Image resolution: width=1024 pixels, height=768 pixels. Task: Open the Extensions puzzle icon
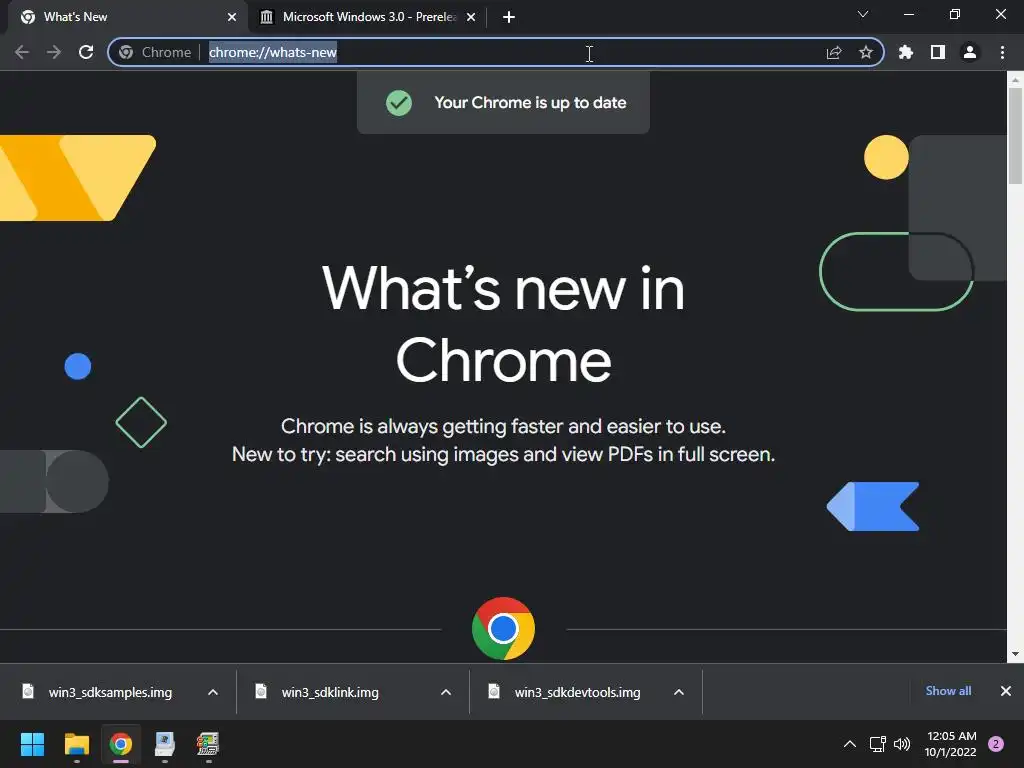[x=906, y=52]
